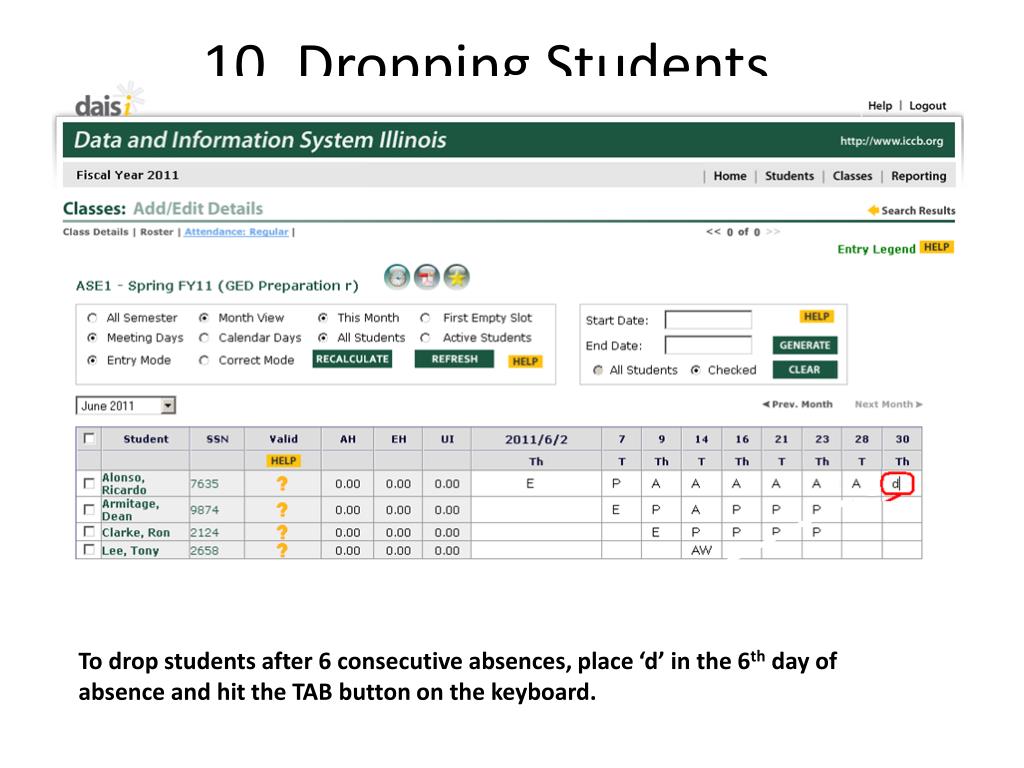Image resolution: width=1024 pixels, height=768 pixels.
Task: Open the Classes menu
Action: [x=852, y=176]
